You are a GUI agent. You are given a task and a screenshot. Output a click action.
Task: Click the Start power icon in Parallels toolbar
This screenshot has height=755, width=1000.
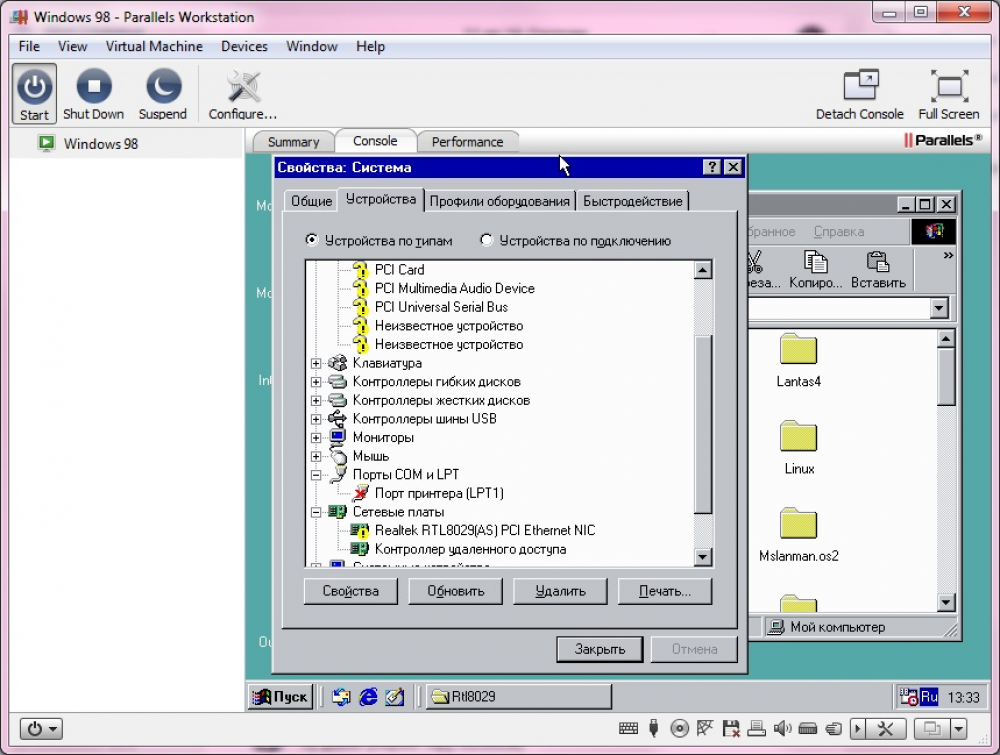tap(34, 87)
